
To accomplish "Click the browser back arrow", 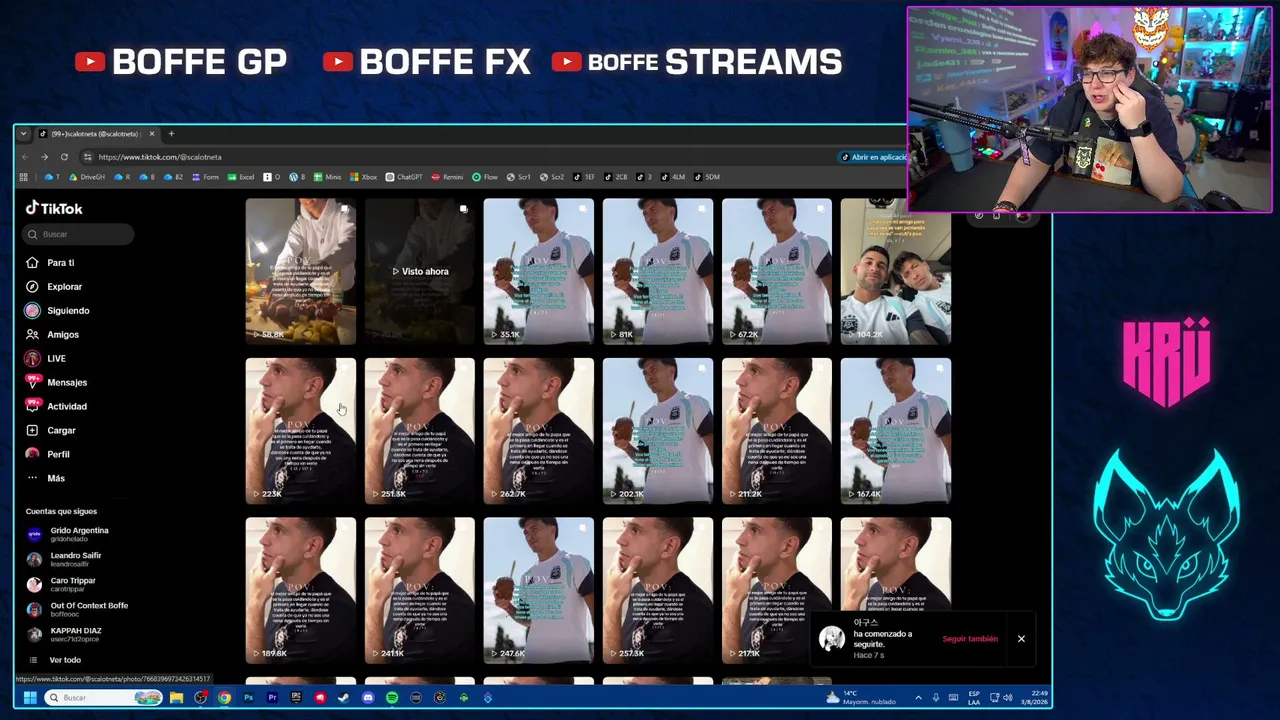I will 25,157.
